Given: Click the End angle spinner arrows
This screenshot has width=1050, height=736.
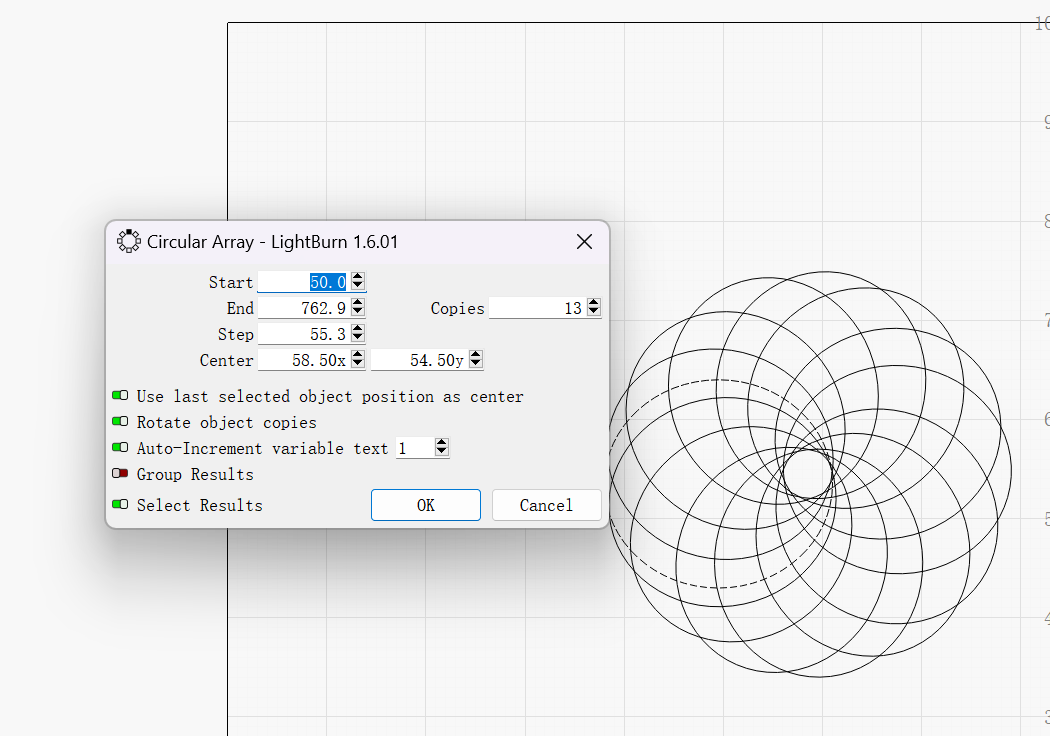Looking at the screenshot, I should click(358, 308).
